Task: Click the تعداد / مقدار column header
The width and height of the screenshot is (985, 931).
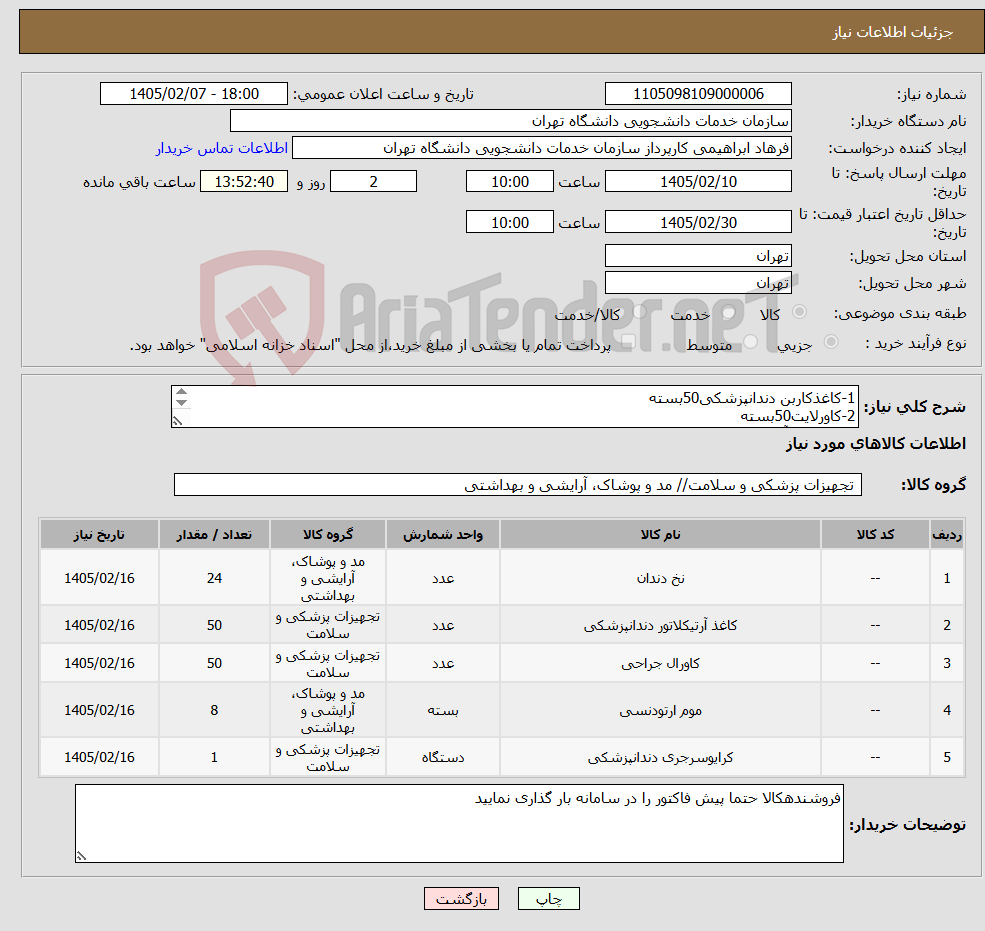Action: pyautogui.click(x=214, y=535)
